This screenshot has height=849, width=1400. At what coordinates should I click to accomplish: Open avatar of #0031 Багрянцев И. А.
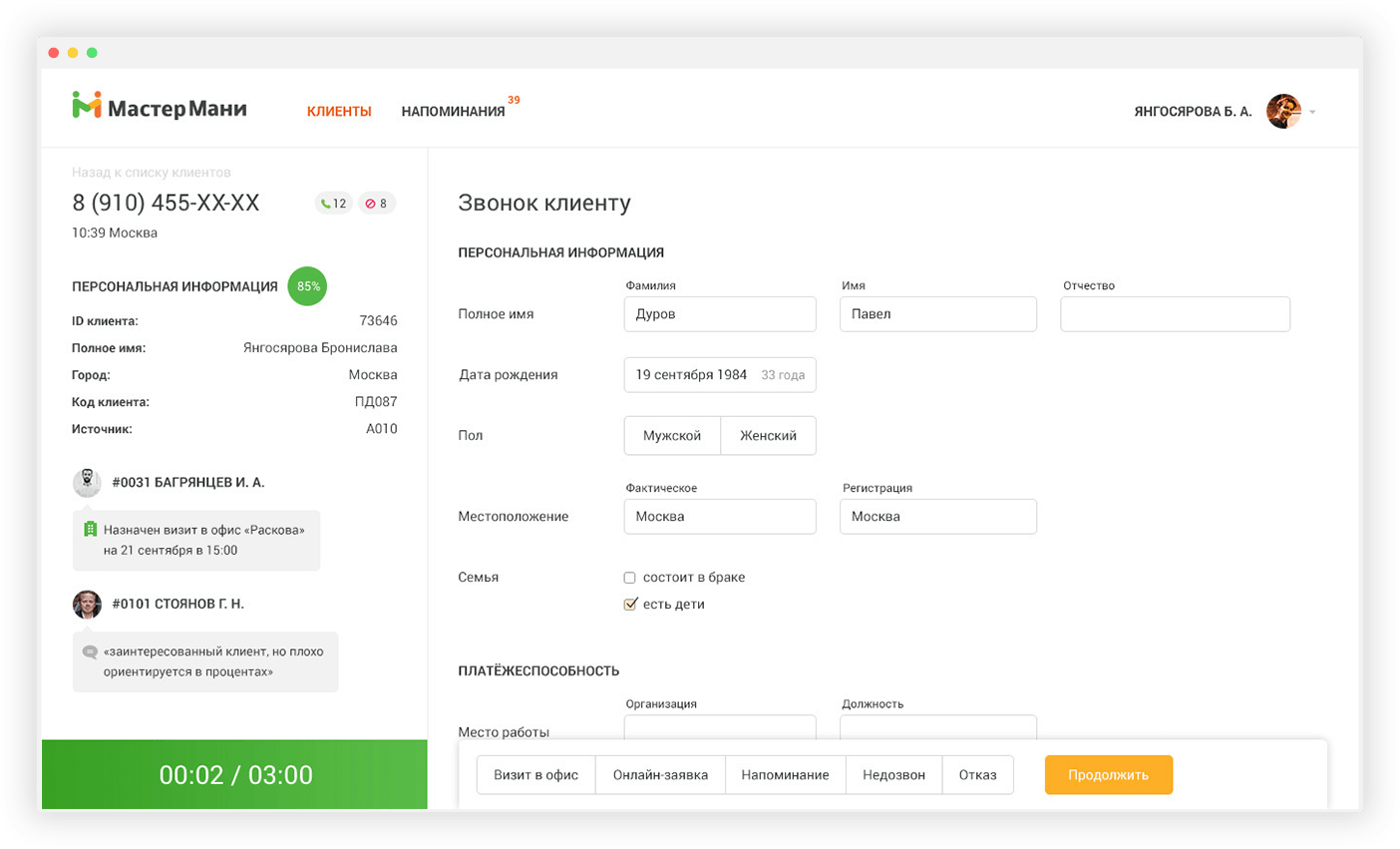point(87,482)
